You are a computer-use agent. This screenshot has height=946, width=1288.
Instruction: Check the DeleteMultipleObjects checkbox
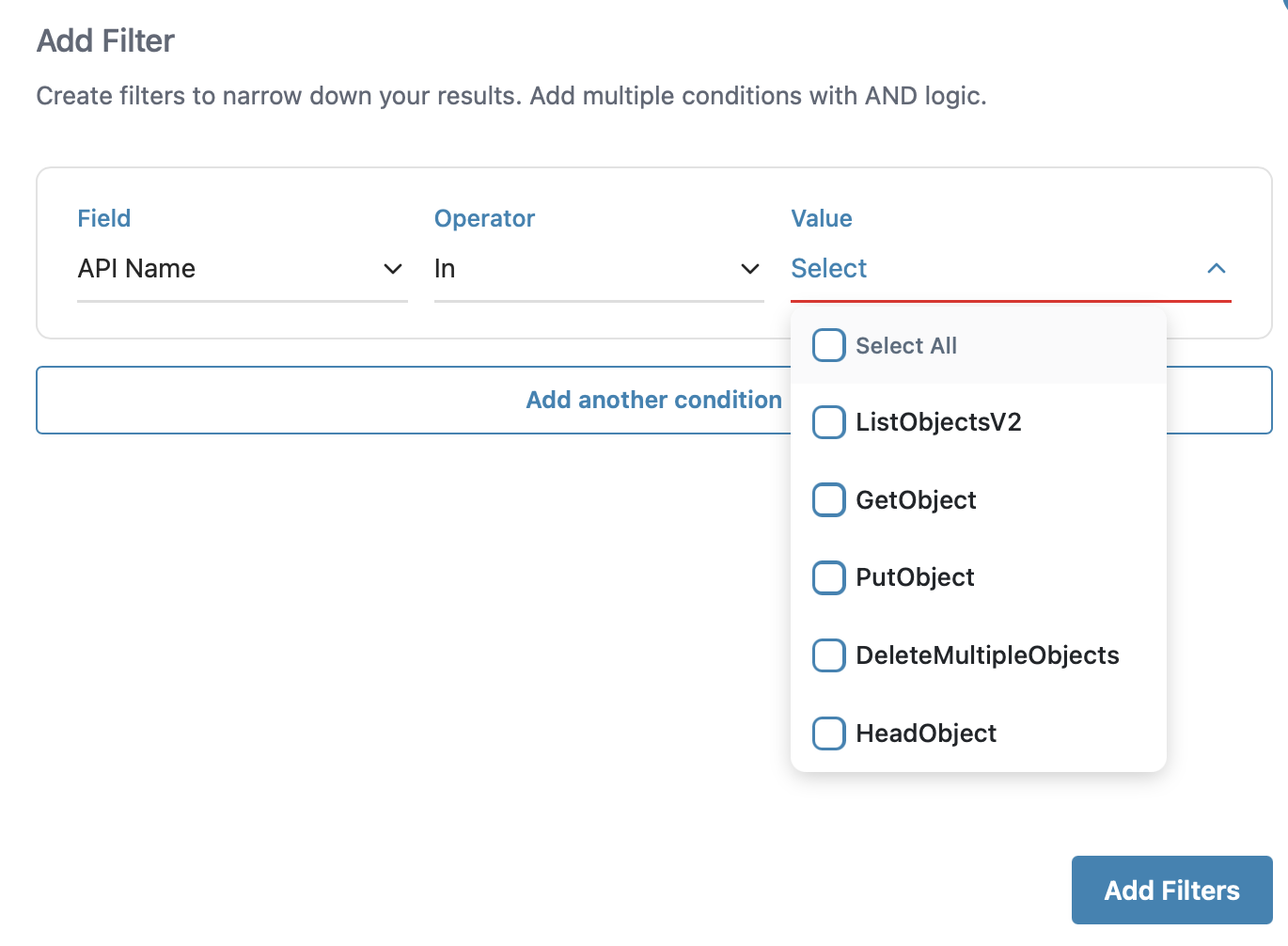pyautogui.click(x=828, y=655)
